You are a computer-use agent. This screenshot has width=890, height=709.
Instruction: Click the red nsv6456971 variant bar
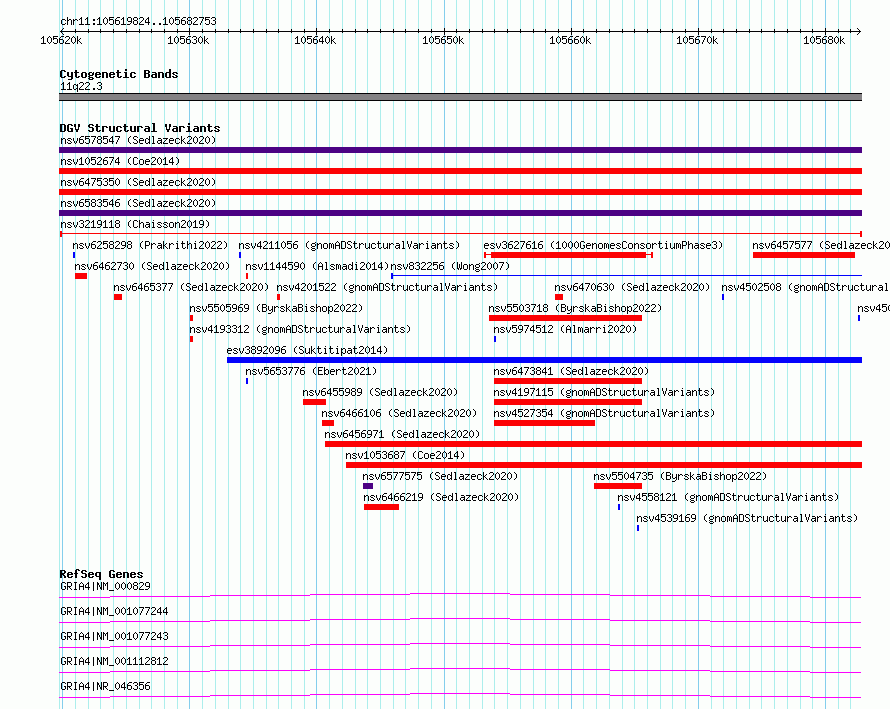tap(593, 444)
